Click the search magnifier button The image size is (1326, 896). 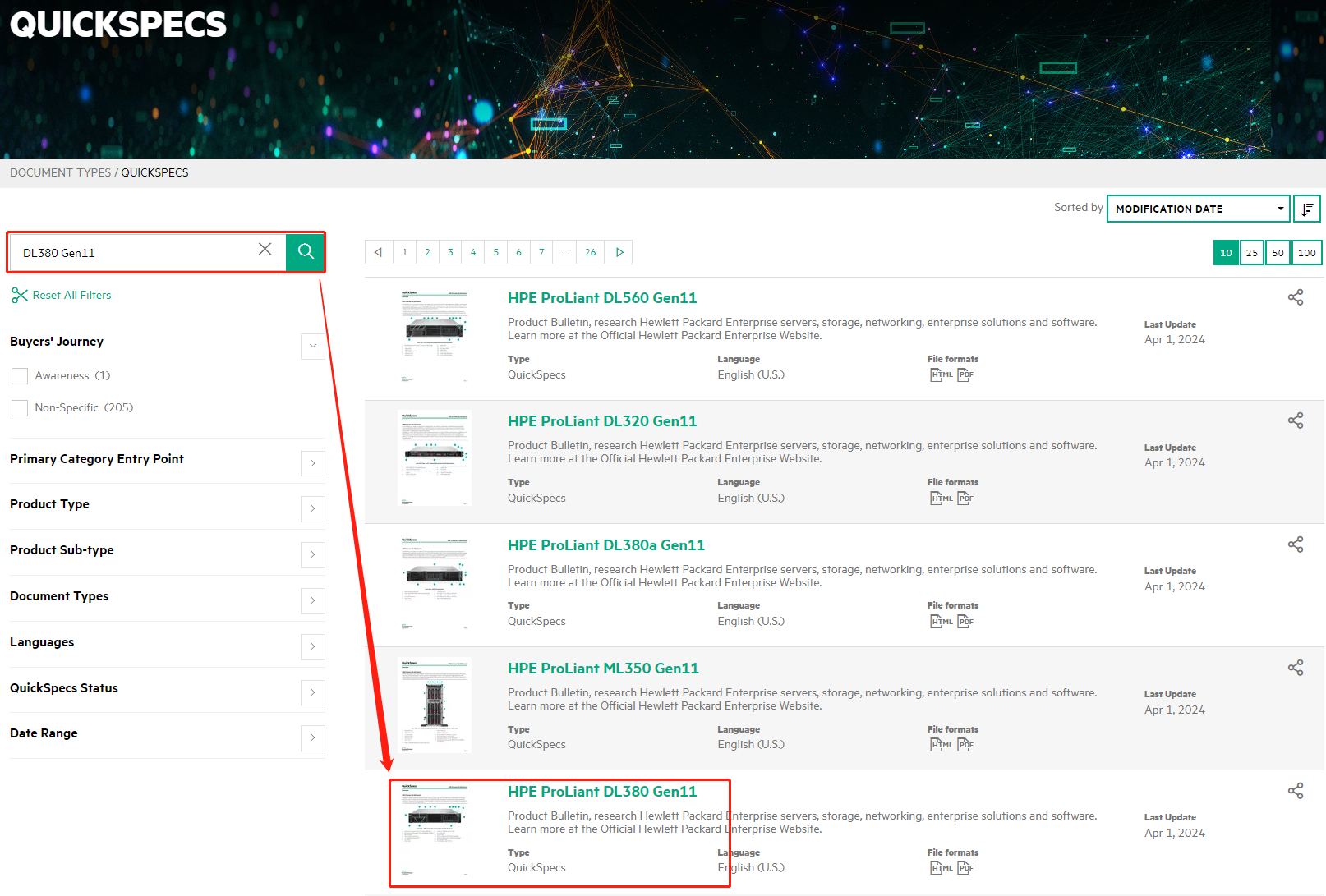click(x=306, y=251)
